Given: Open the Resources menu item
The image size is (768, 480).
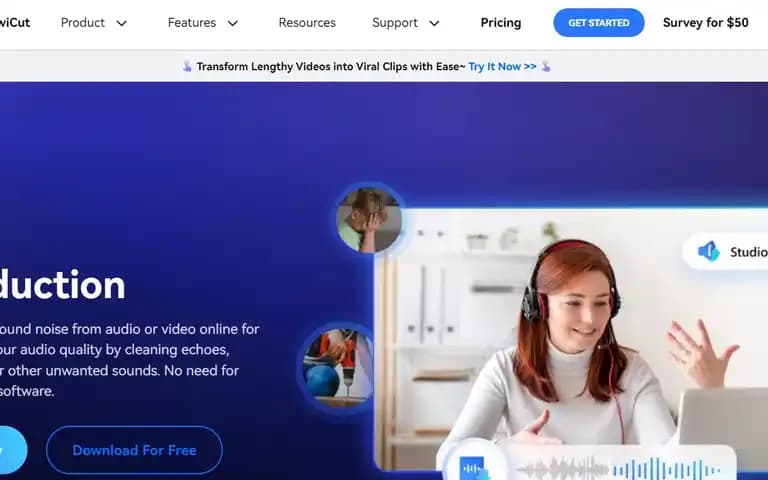Looking at the screenshot, I should click(307, 23).
